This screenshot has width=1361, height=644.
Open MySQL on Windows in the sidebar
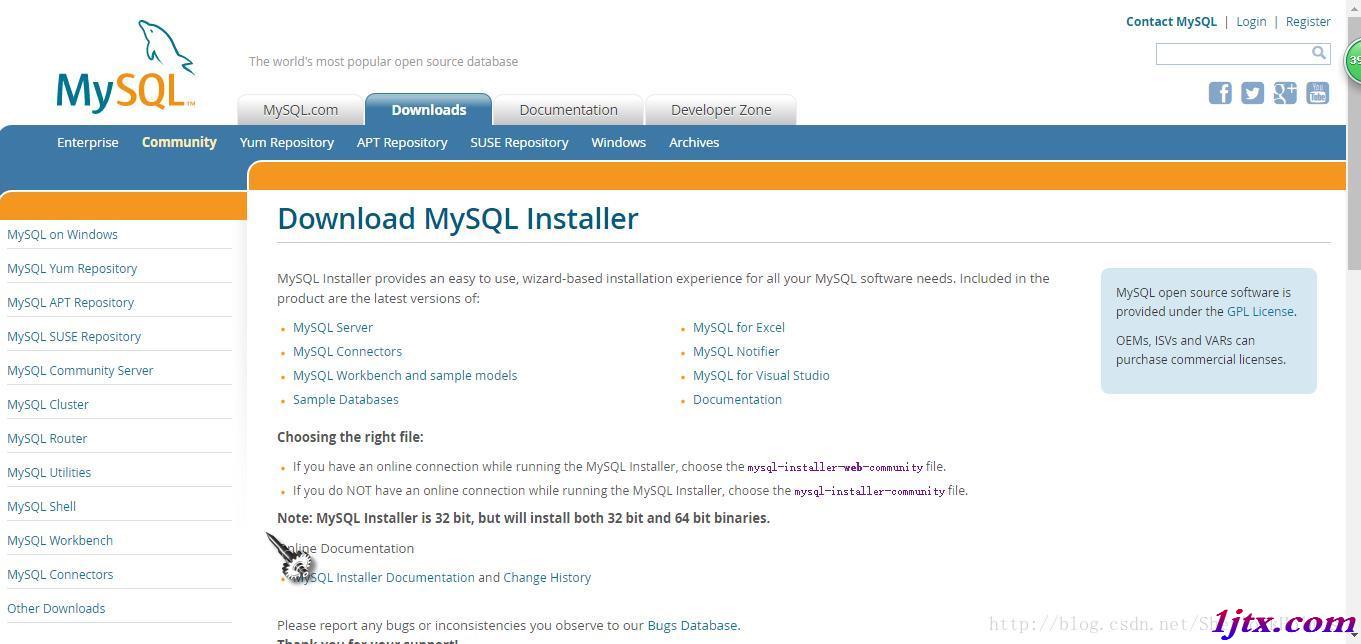62,234
